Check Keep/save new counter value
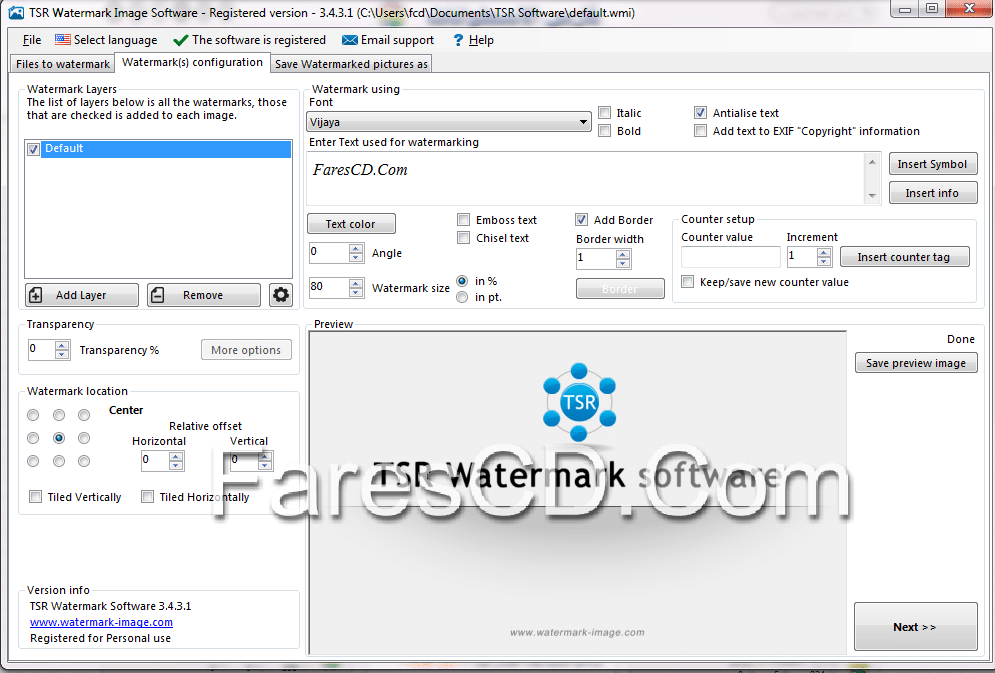Image resolution: width=995 pixels, height=673 pixels. [687, 282]
